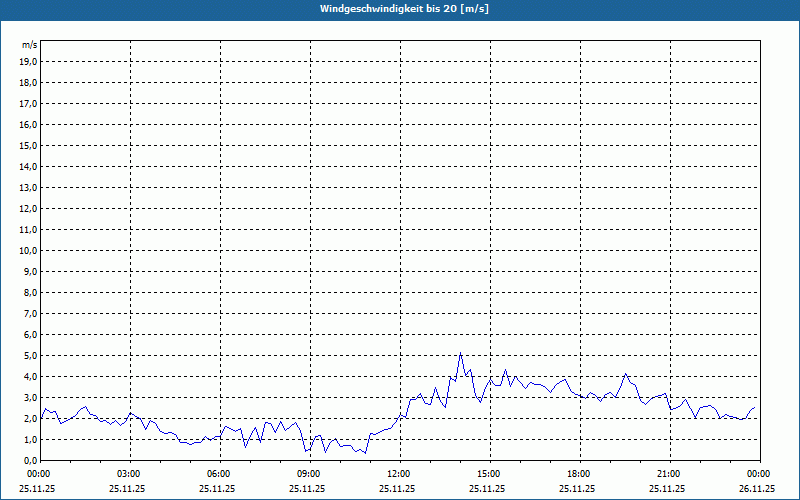Image resolution: width=800 pixels, height=500 pixels.
Task: Click the 26.11.25 date label
Action: tap(757, 489)
